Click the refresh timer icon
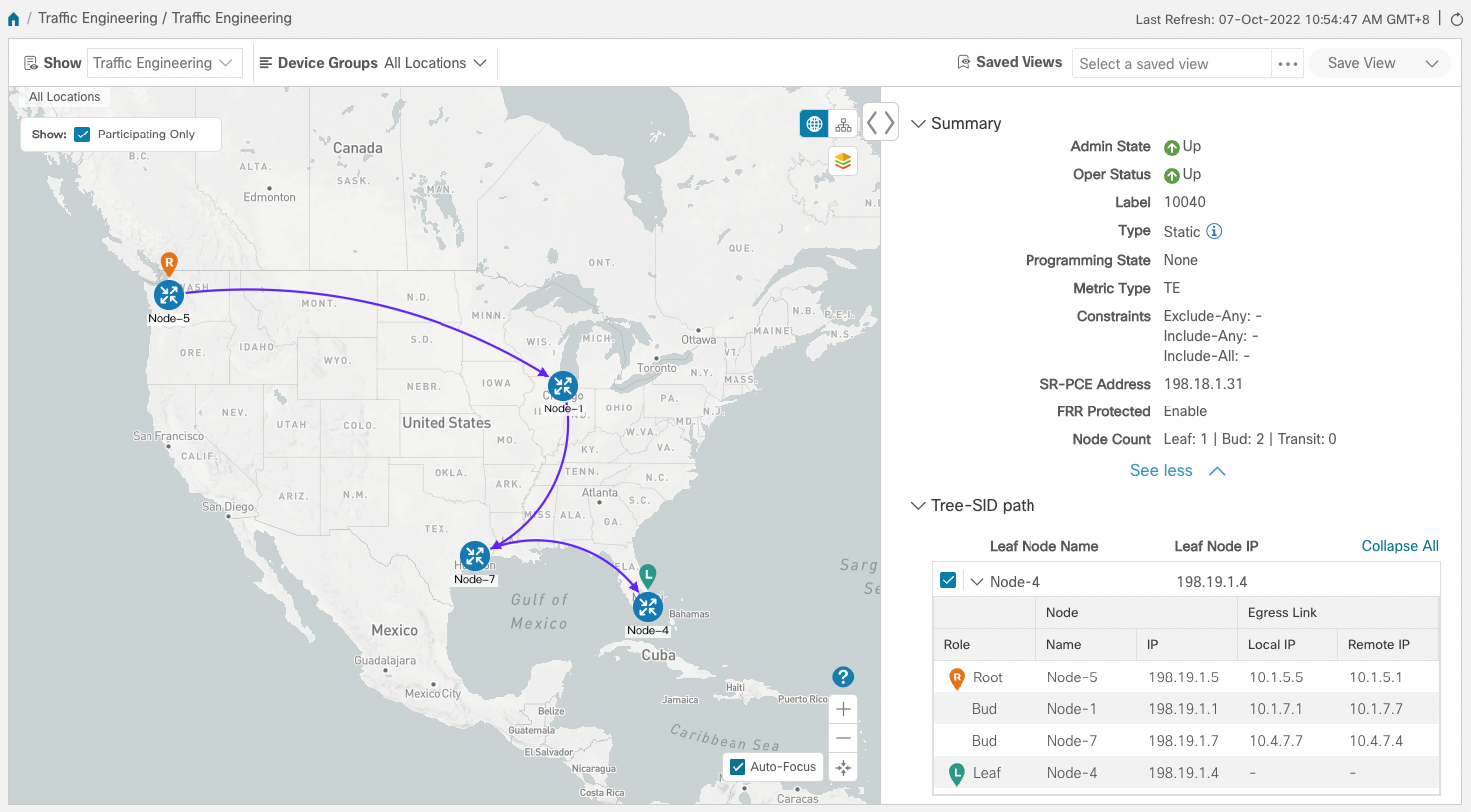1471x812 pixels. coord(1456,19)
